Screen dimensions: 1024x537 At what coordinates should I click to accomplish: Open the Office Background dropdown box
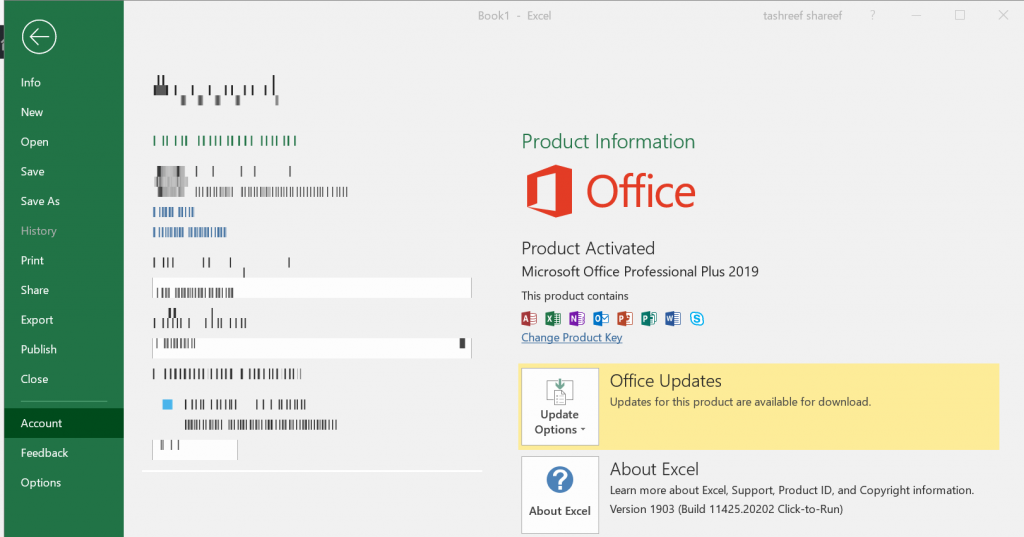(x=311, y=288)
